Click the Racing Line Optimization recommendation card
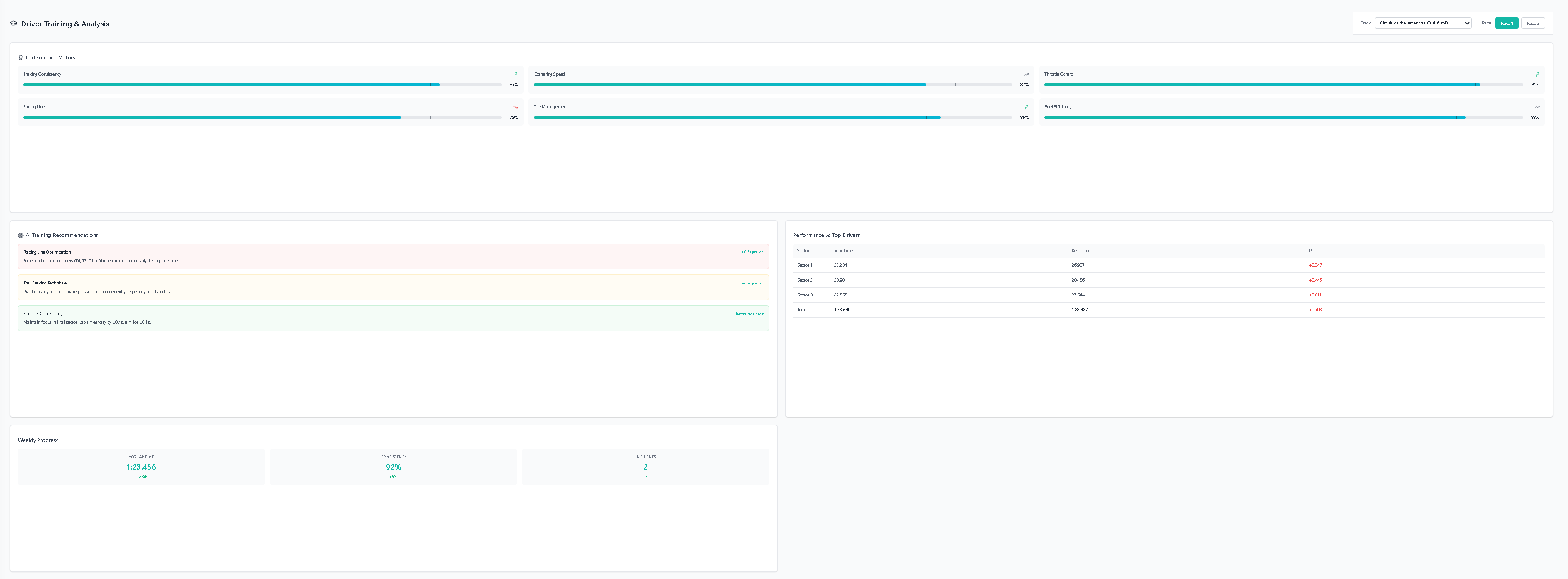Image resolution: width=1568 pixels, height=579 pixels. (393, 257)
